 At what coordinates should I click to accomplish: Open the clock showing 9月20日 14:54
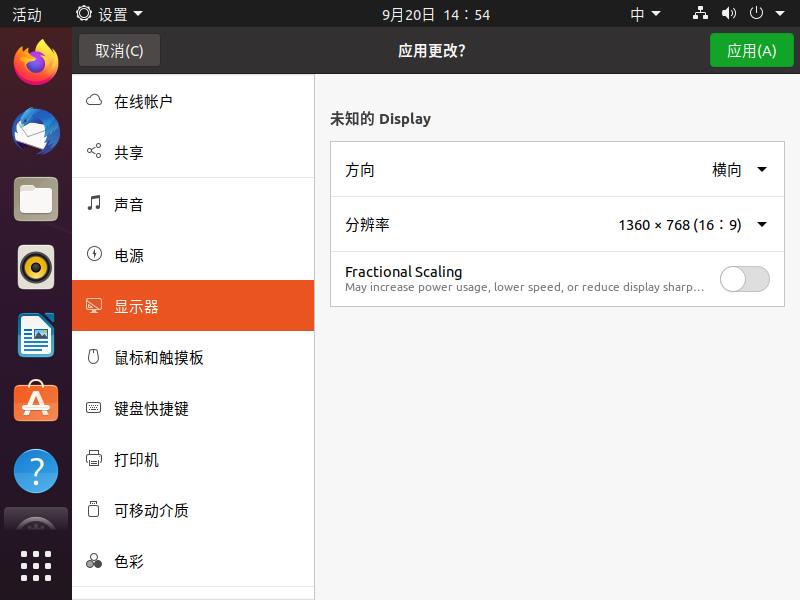click(x=436, y=14)
